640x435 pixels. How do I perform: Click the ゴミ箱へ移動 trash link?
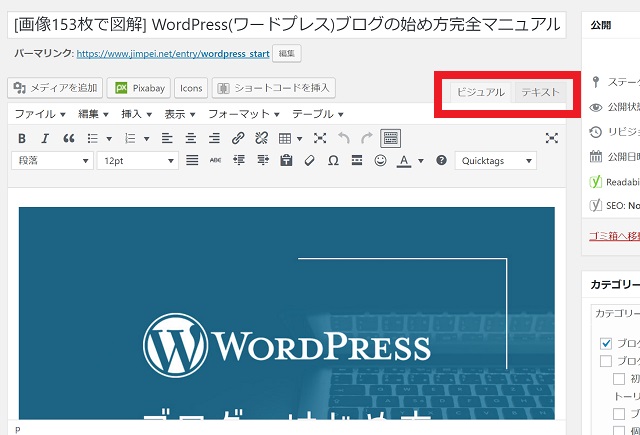pyautogui.click(x=614, y=236)
